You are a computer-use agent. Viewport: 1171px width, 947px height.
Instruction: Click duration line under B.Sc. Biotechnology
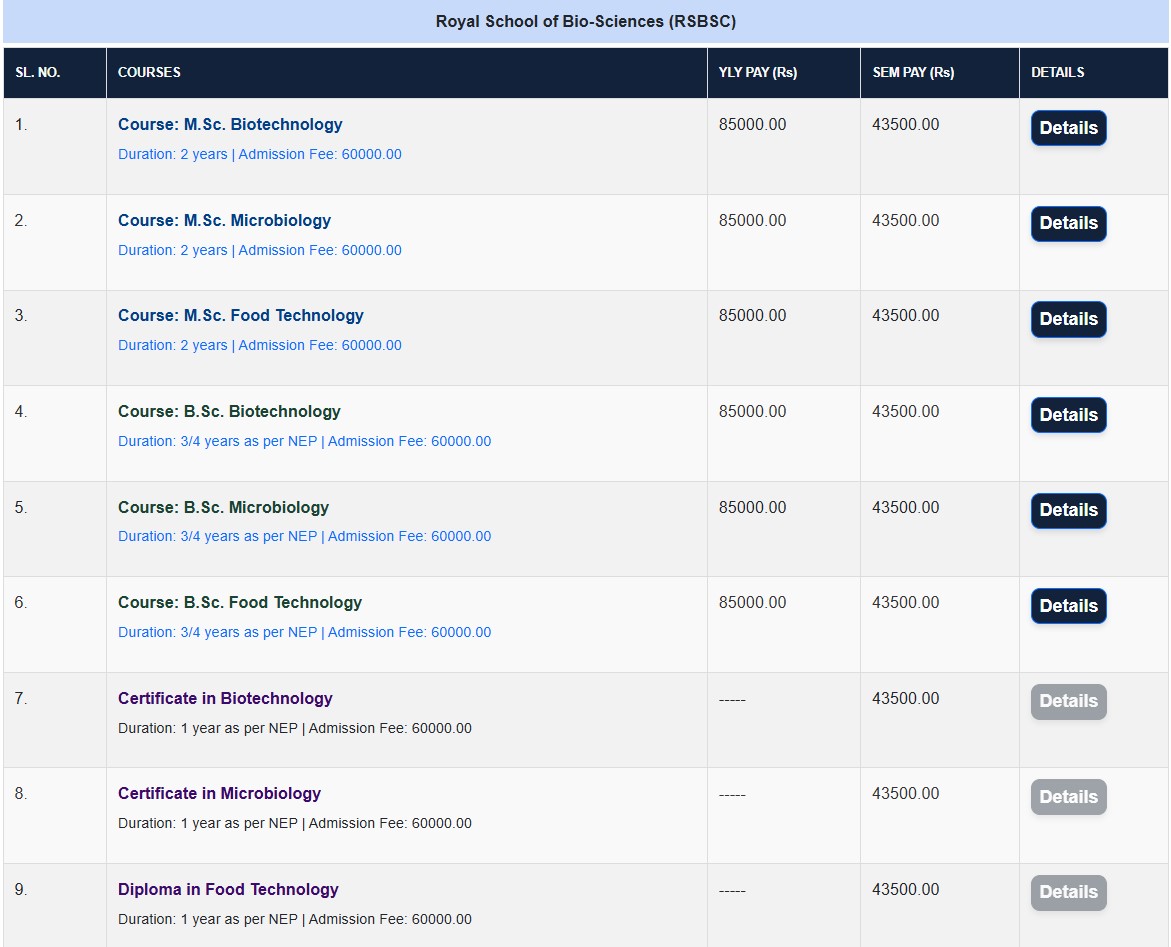tap(305, 441)
